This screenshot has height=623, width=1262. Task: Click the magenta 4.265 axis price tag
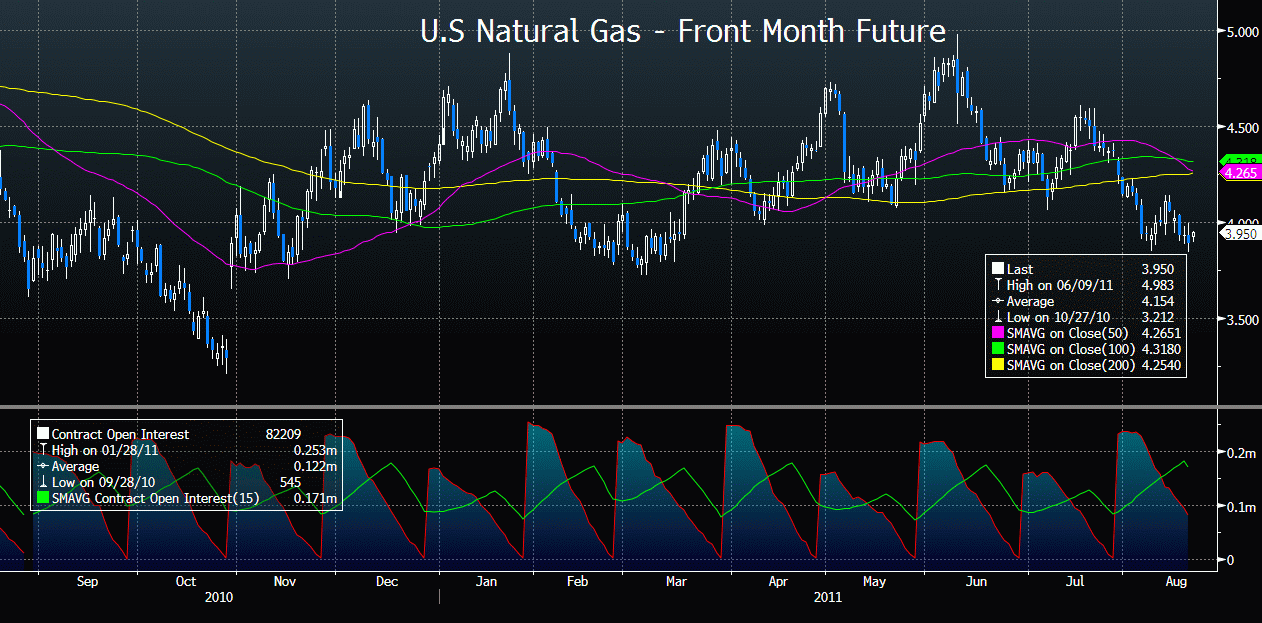coord(1240,173)
